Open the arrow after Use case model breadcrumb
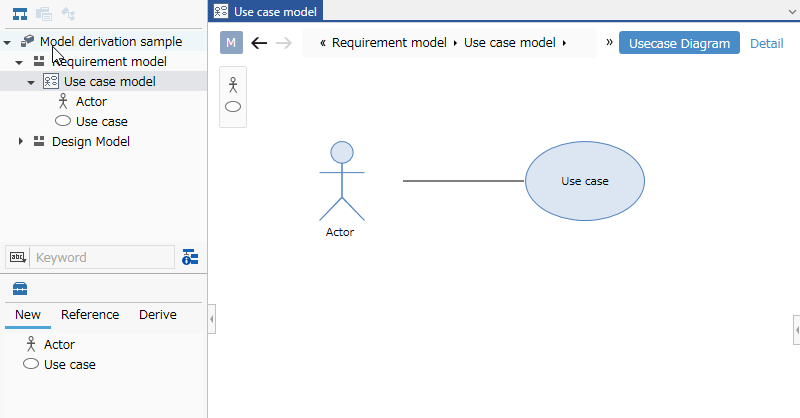 [x=564, y=43]
